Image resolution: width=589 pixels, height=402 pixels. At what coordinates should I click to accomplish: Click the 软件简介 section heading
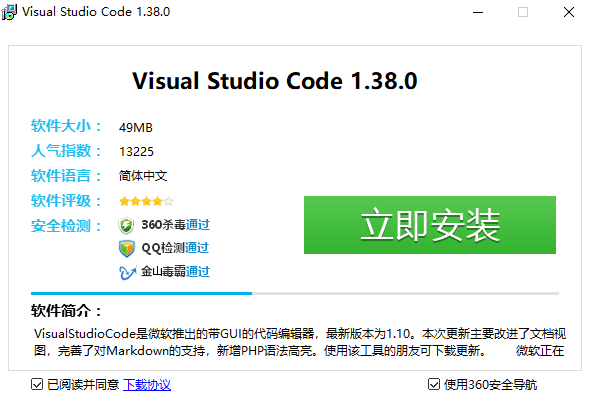tap(66, 311)
